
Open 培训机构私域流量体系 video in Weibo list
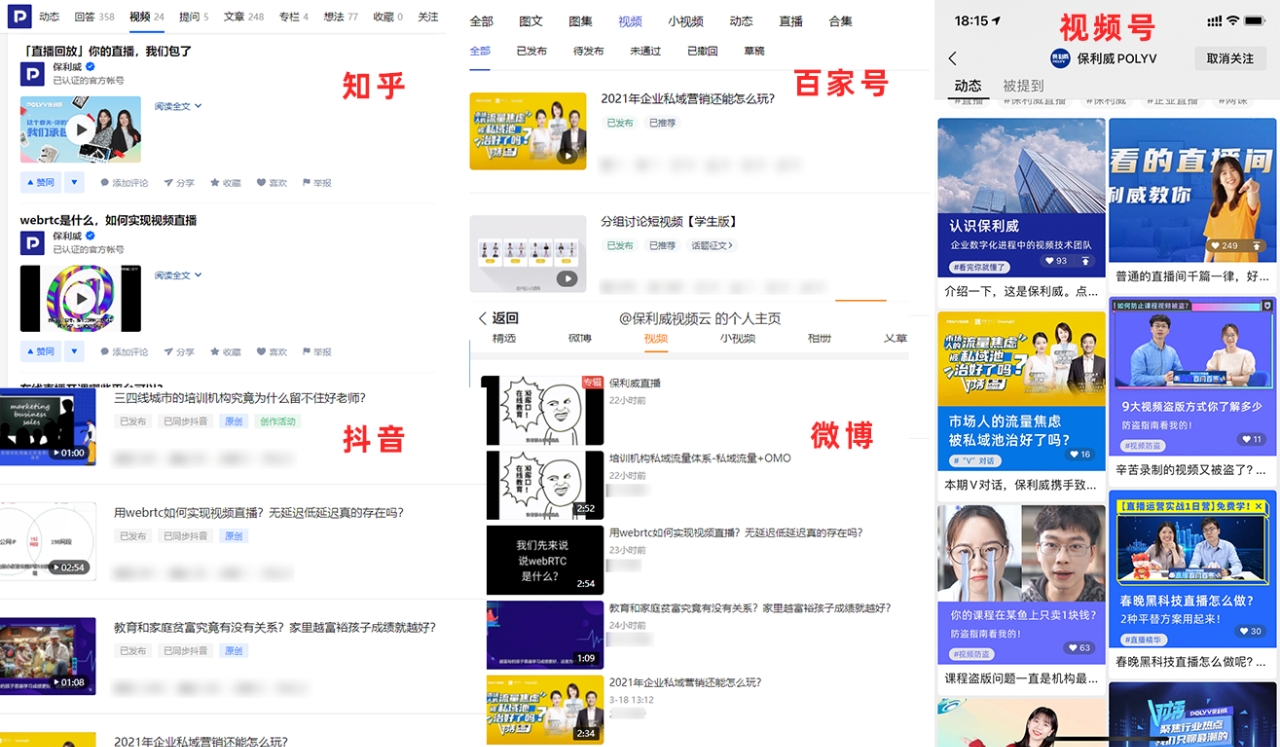tap(700, 458)
